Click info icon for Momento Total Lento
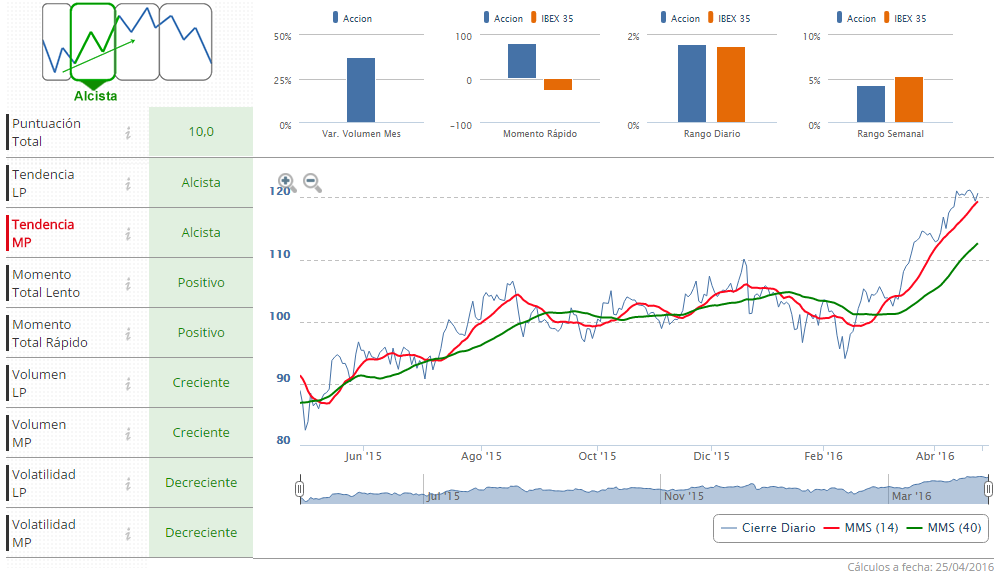This screenshot has width=998, height=582. pos(128,283)
